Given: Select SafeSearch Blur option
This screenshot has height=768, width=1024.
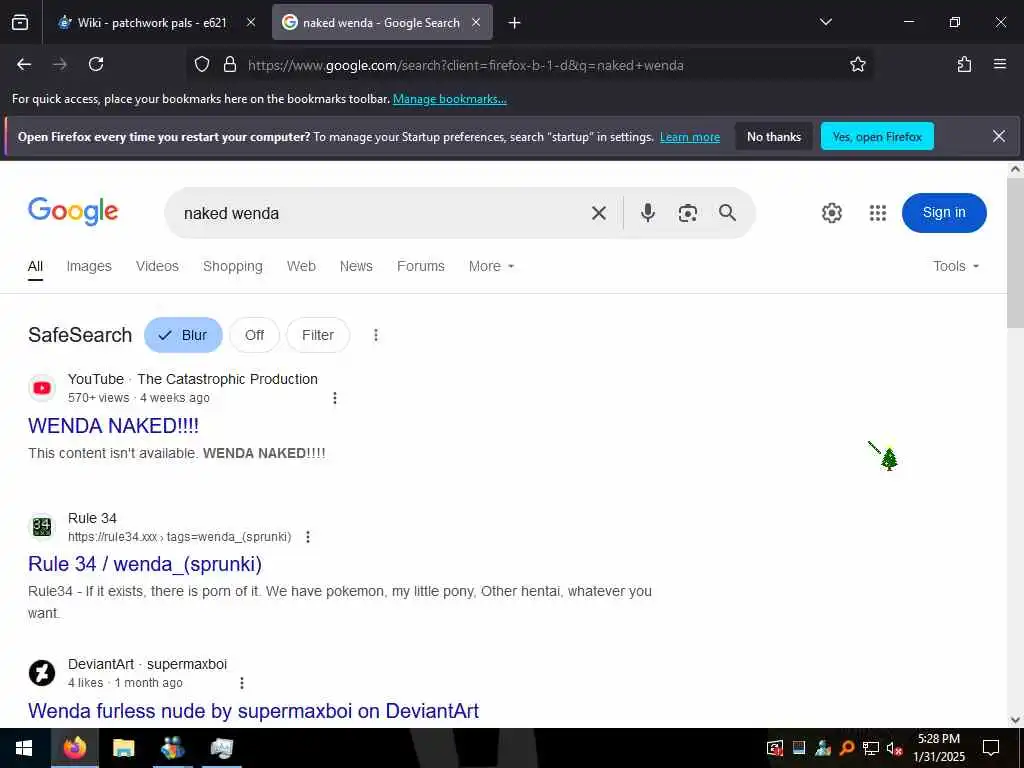Looking at the screenshot, I should click(183, 335).
